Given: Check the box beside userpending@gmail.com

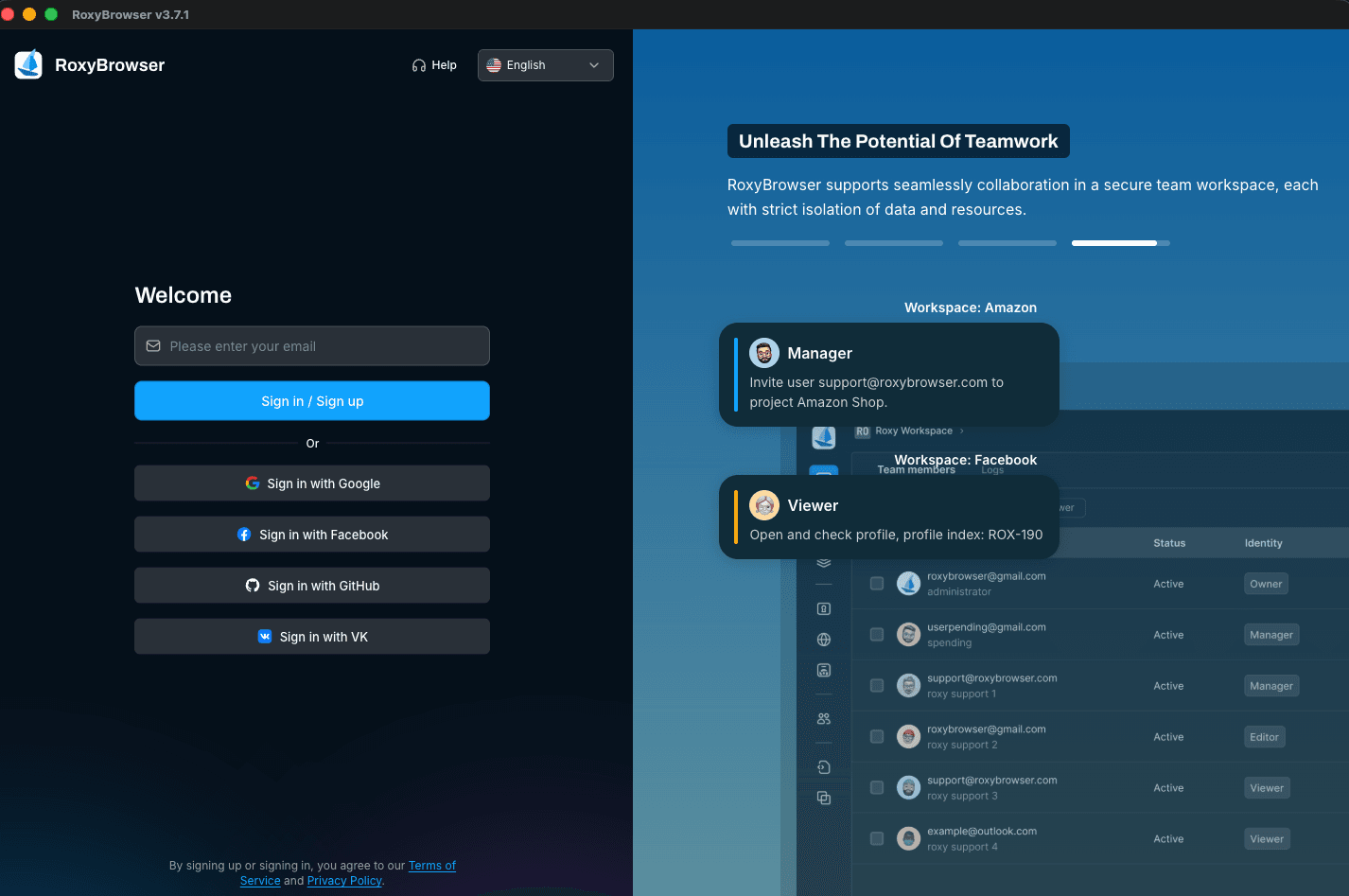Looking at the screenshot, I should click(877, 635).
